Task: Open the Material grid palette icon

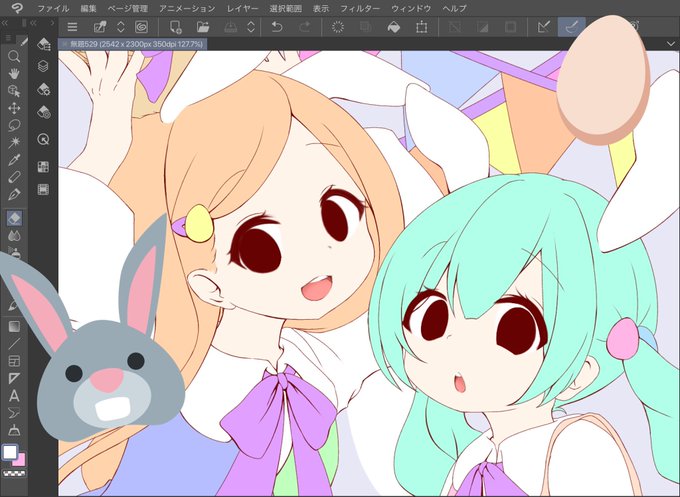Action: point(43,167)
